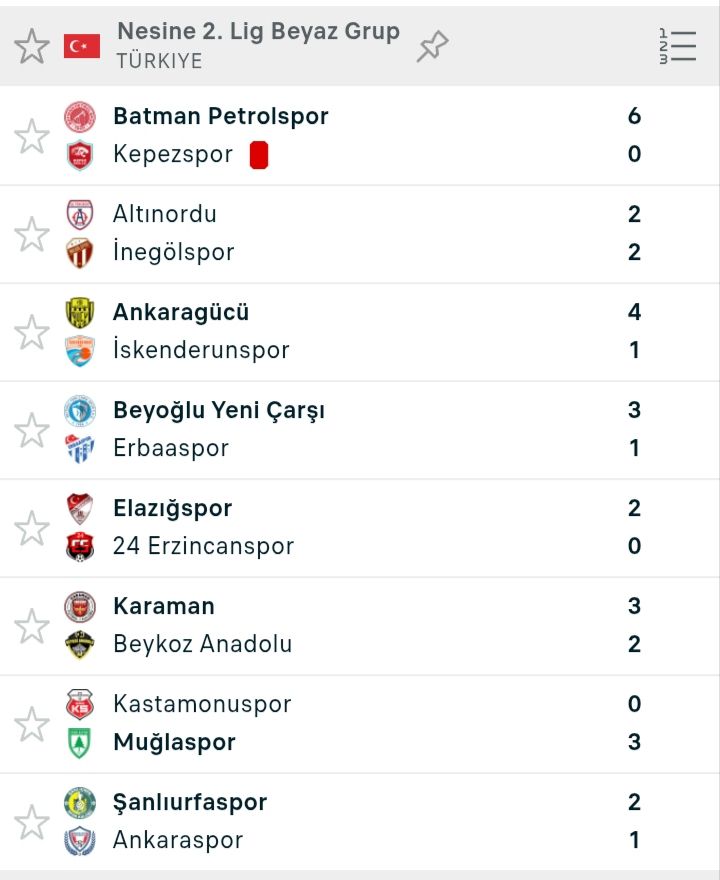Open Nesine 2. Lig Beyaz Grup league page
720x880 pixels.
[x=258, y=32]
